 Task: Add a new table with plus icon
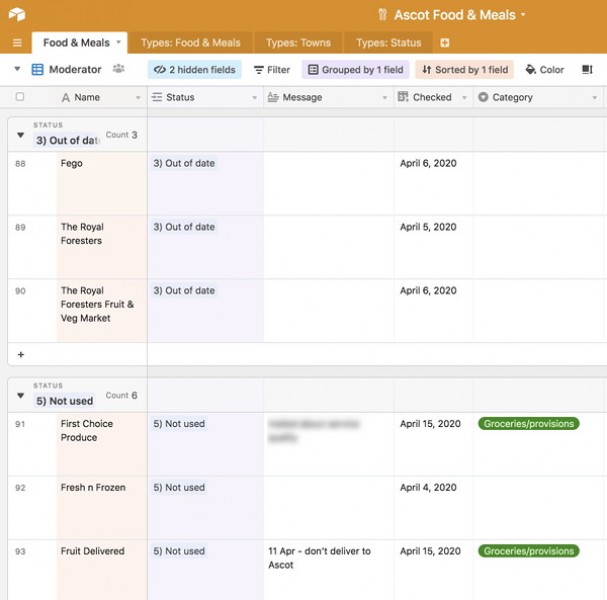[x=445, y=43]
